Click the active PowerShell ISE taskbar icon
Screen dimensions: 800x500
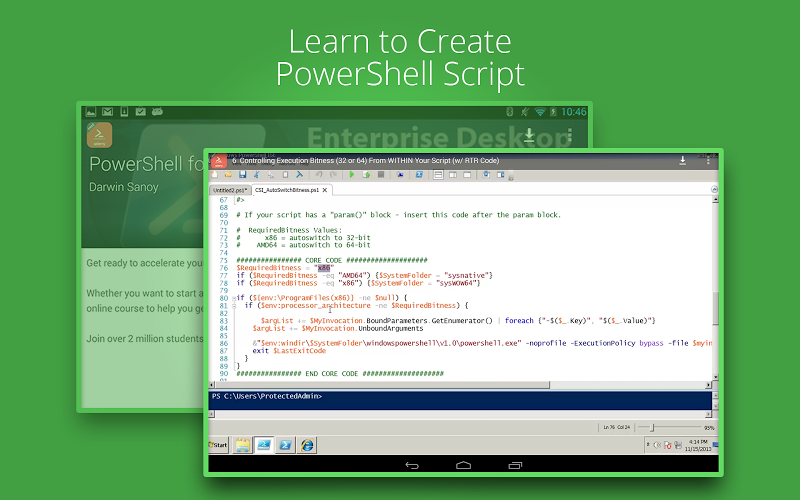click(264, 445)
